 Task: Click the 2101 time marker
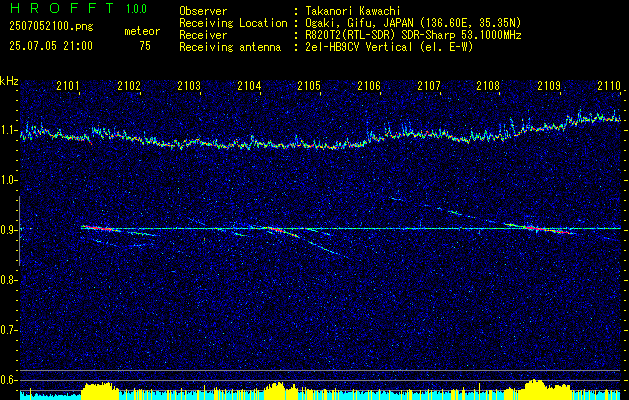68,85
